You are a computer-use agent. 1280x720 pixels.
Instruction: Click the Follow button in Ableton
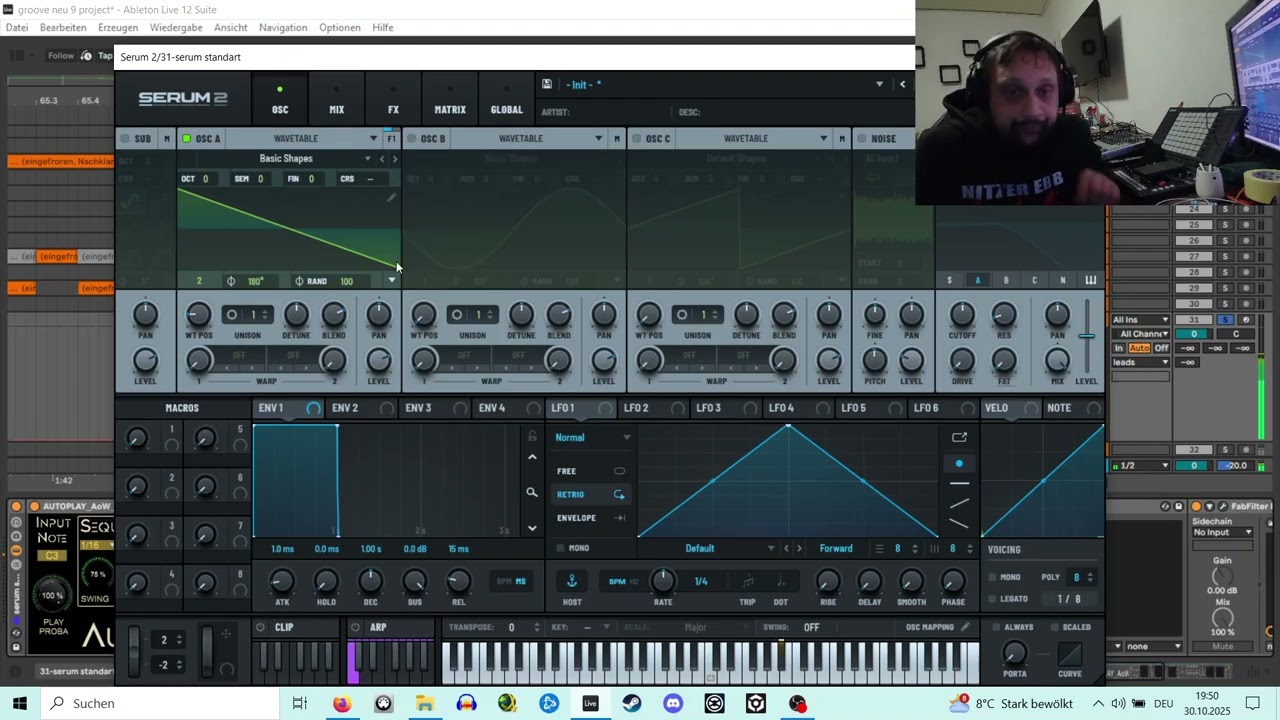(60, 56)
